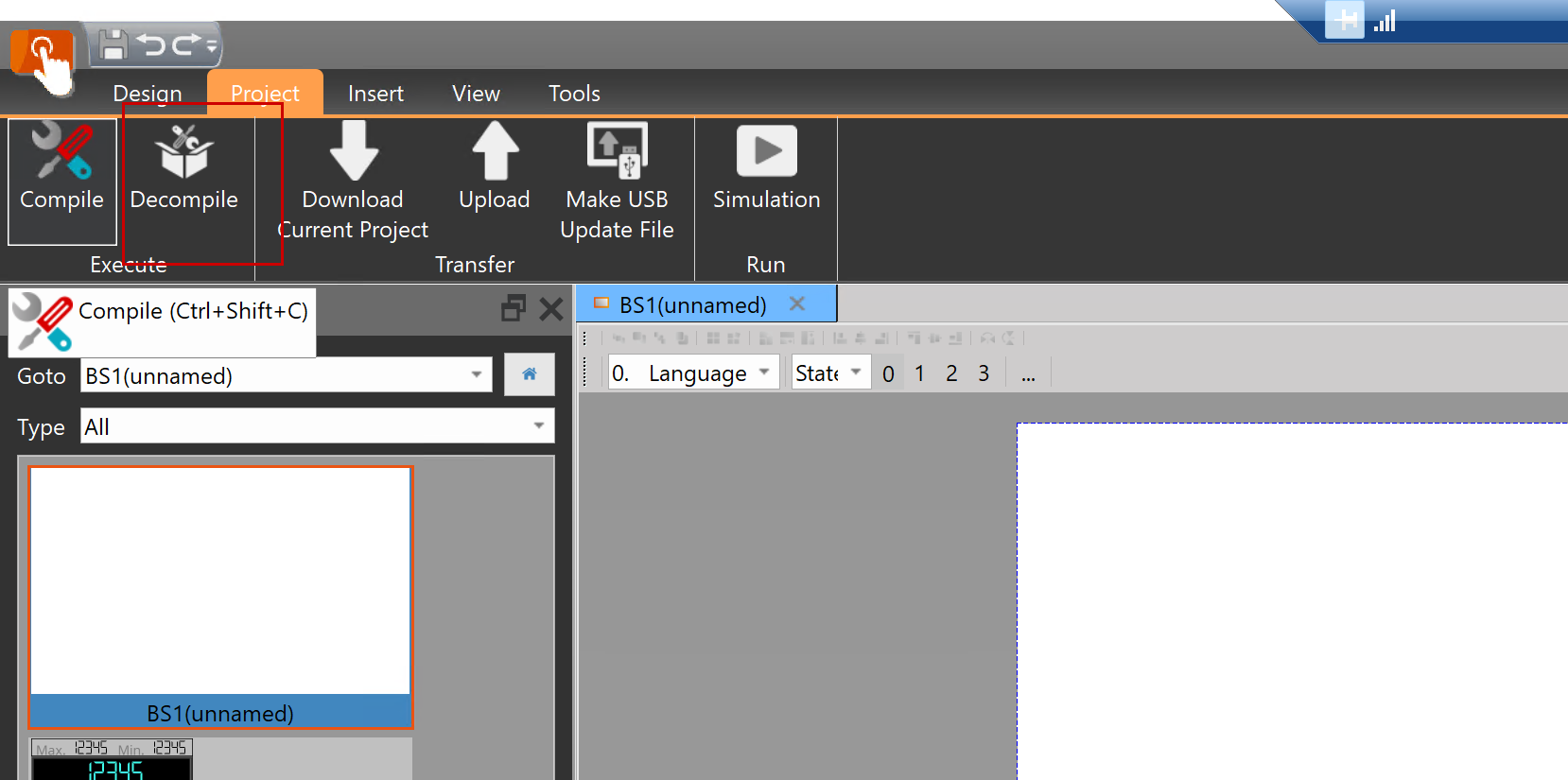
Task: Open the orange application menu button
Action: click(x=42, y=50)
